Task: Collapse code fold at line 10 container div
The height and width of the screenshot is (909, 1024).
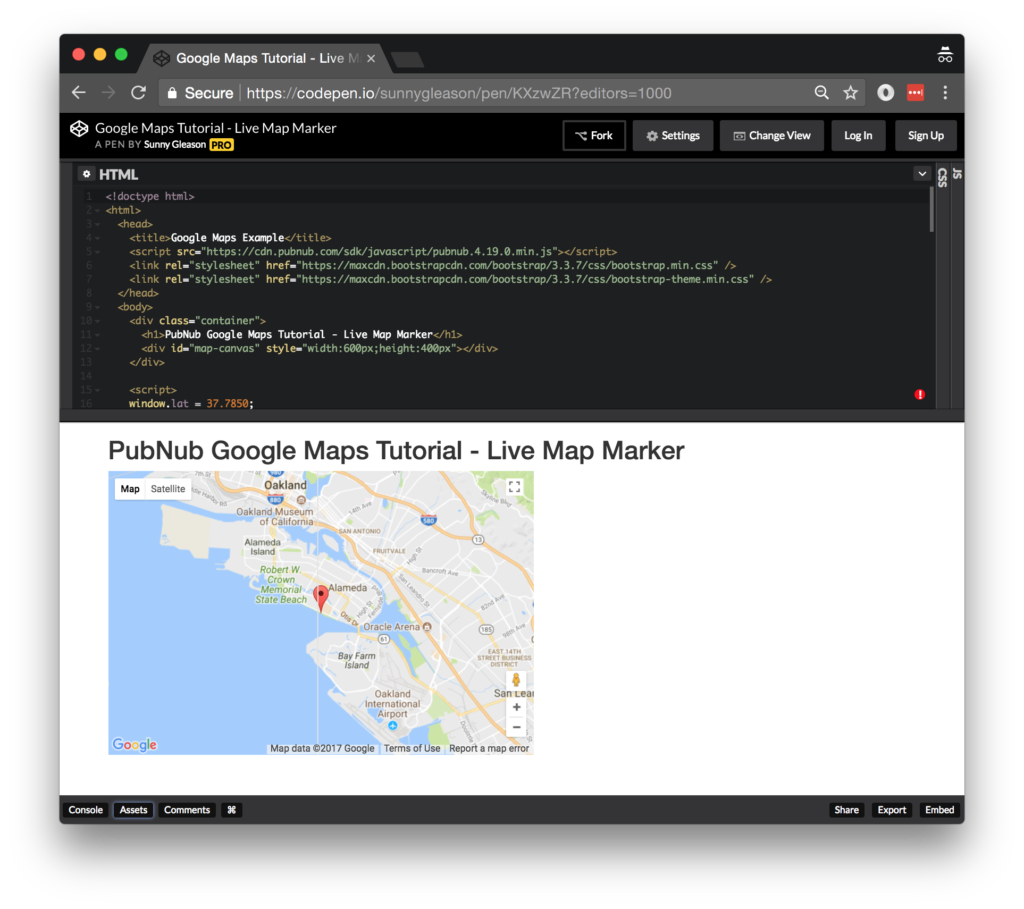Action: [97, 321]
